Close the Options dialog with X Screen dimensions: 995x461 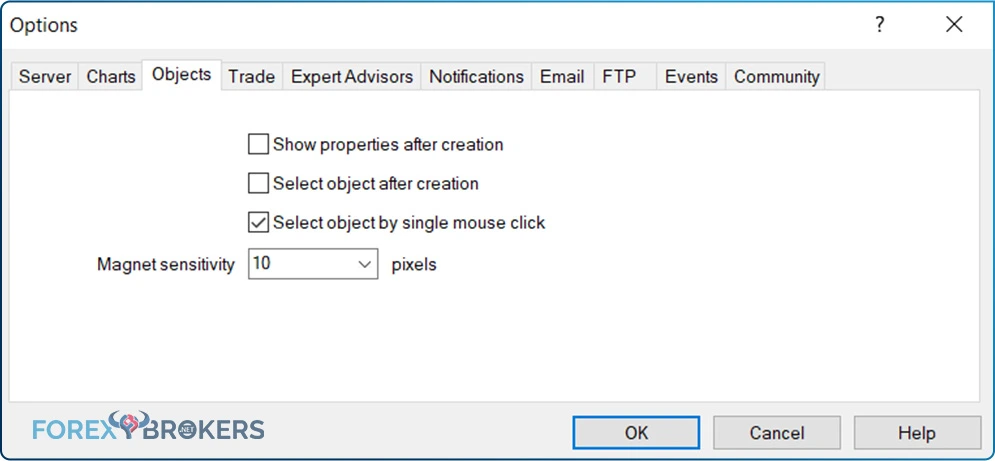pos(954,25)
